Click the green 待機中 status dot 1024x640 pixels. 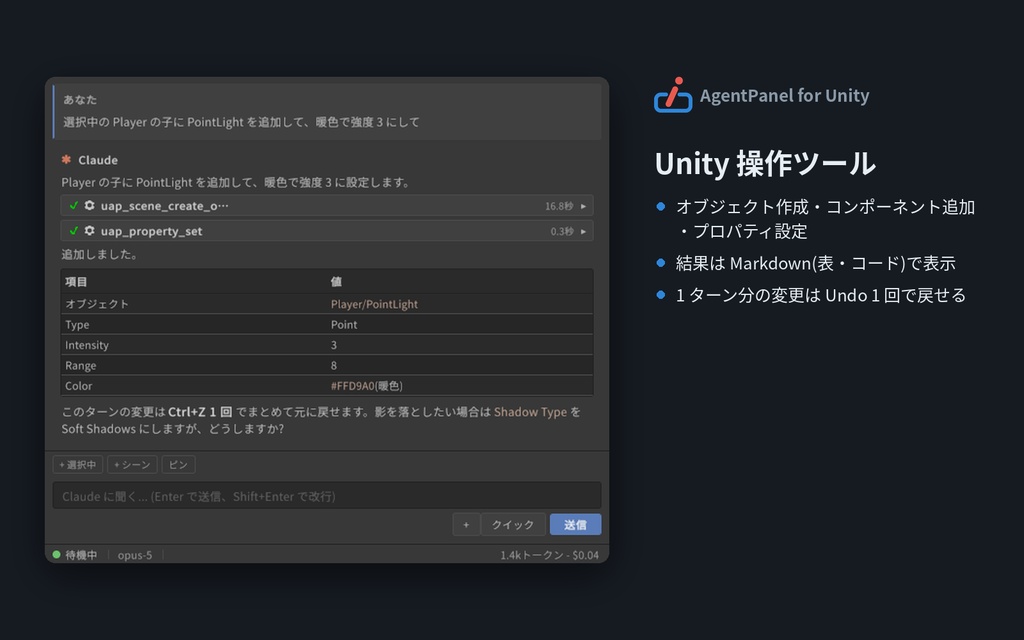[57, 554]
